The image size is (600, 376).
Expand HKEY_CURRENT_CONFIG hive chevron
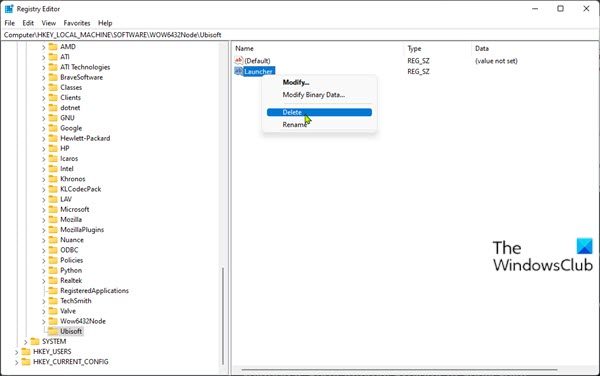(16, 362)
